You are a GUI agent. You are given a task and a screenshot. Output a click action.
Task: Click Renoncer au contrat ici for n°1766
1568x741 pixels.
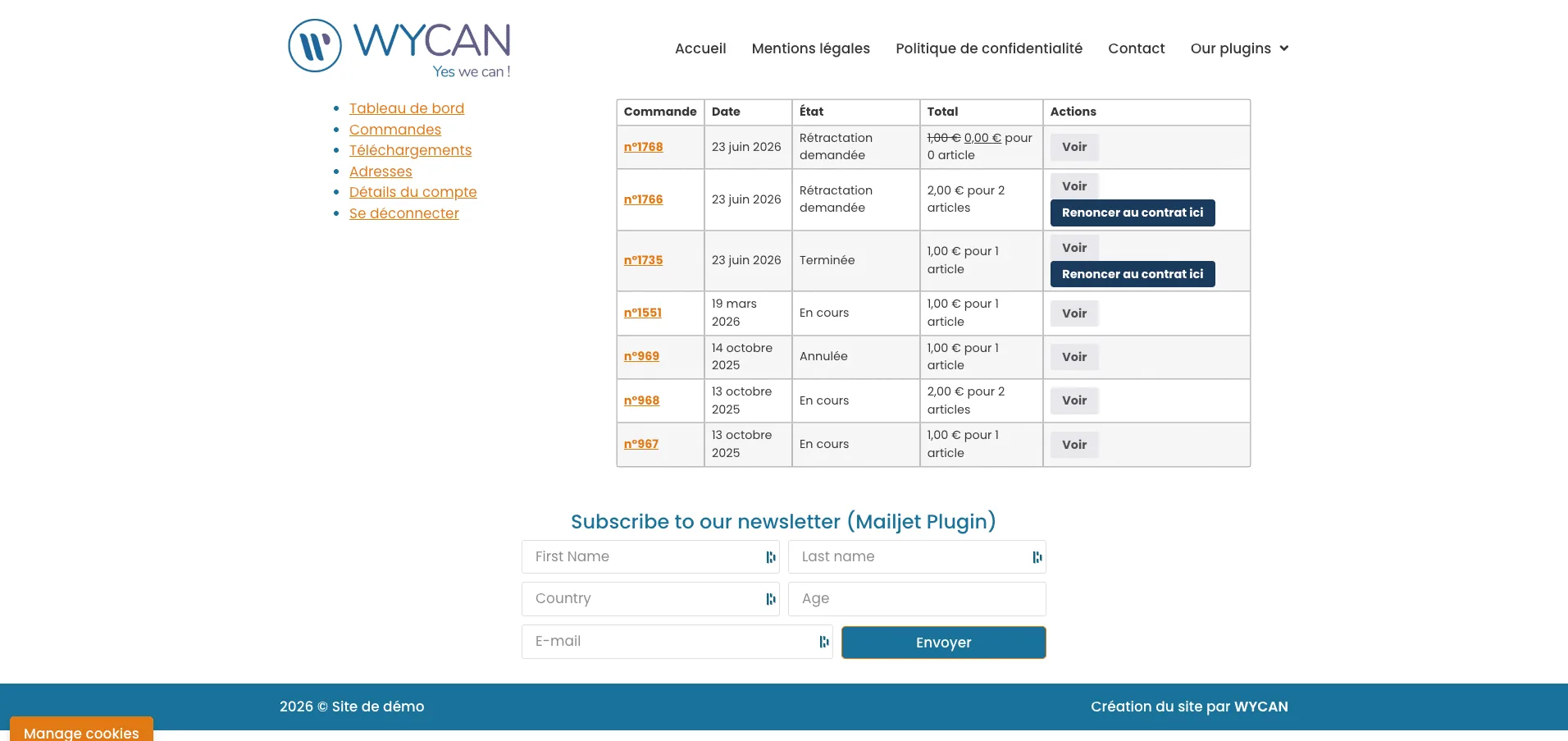click(1133, 213)
